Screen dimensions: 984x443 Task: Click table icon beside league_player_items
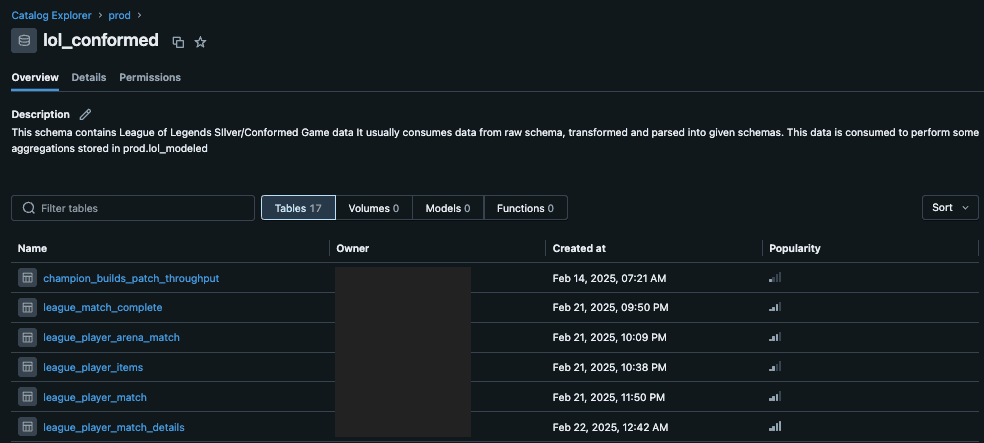click(27, 367)
